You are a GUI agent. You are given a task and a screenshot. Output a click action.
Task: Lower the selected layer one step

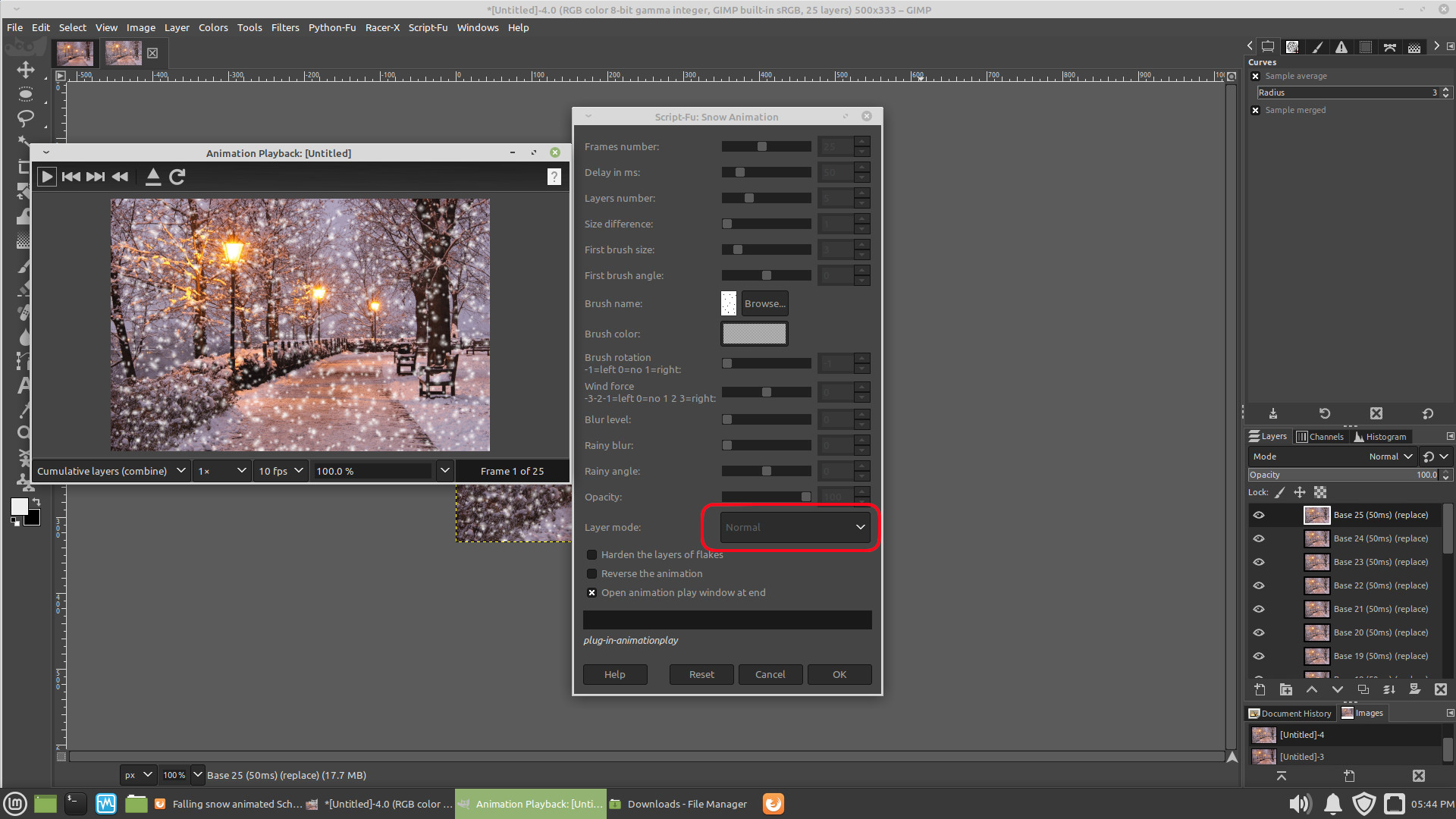point(1338,689)
